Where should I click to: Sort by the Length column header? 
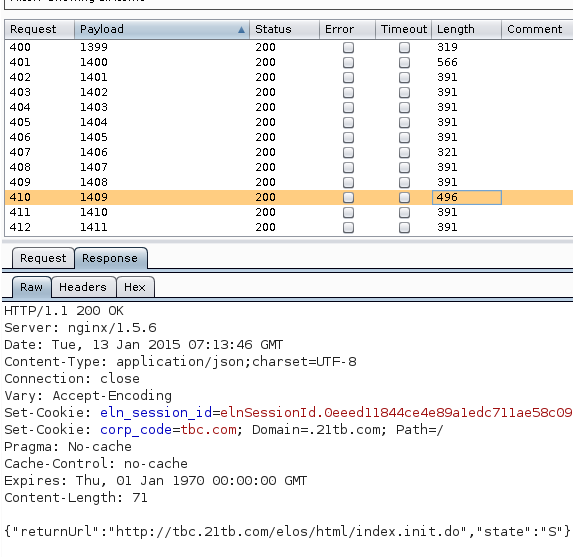tap(466, 29)
